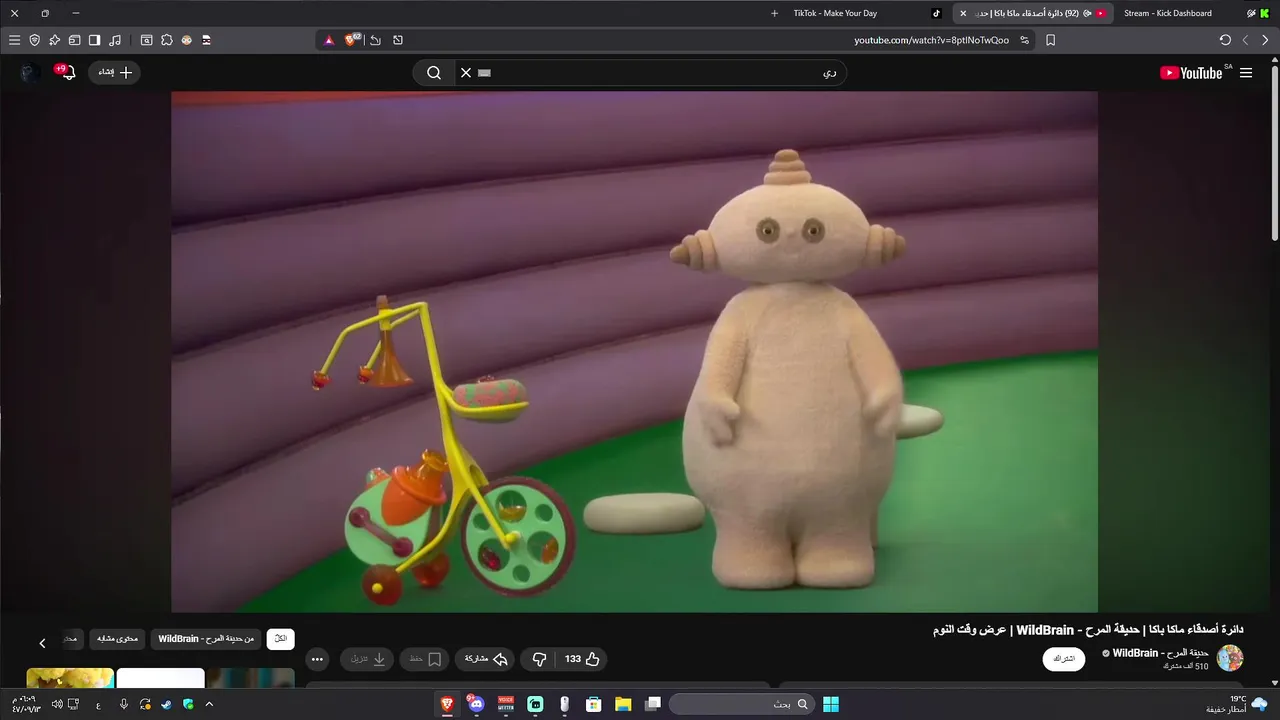This screenshot has height=720, width=1280.
Task: Select the 'From WildBrain' filter chip
Action: tap(206, 638)
